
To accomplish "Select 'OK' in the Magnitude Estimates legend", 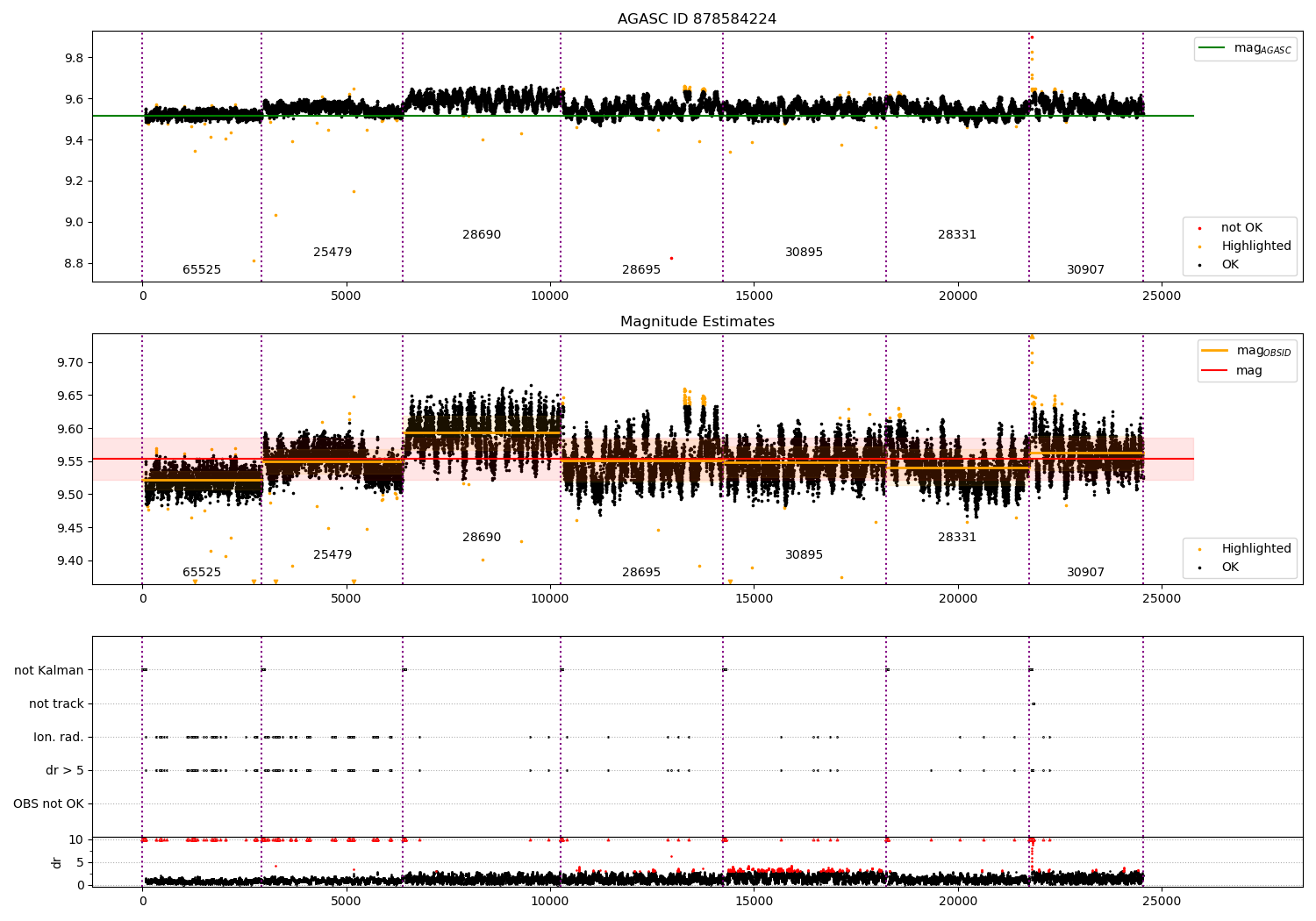I will (1230, 568).
